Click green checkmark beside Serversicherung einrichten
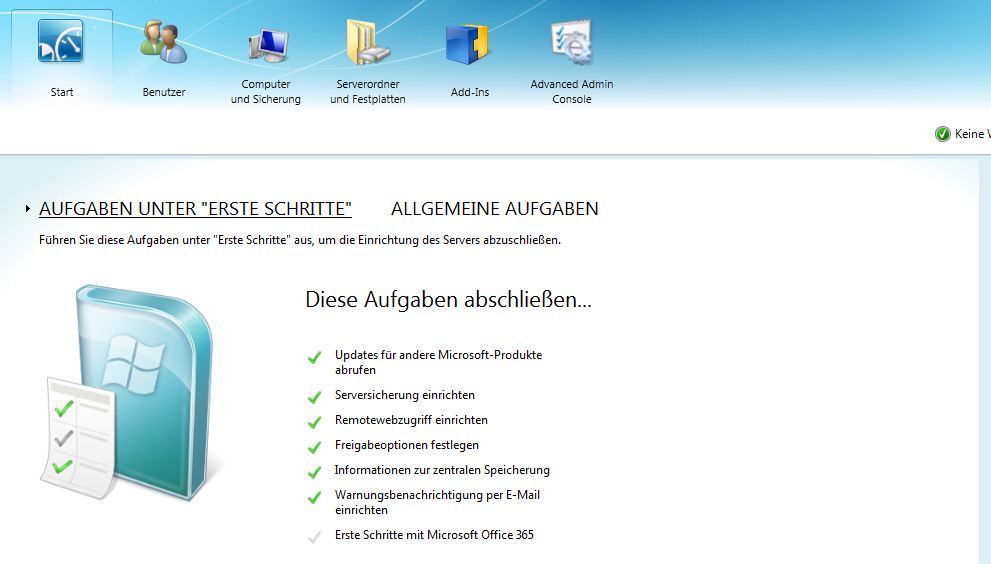 pyautogui.click(x=314, y=396)
